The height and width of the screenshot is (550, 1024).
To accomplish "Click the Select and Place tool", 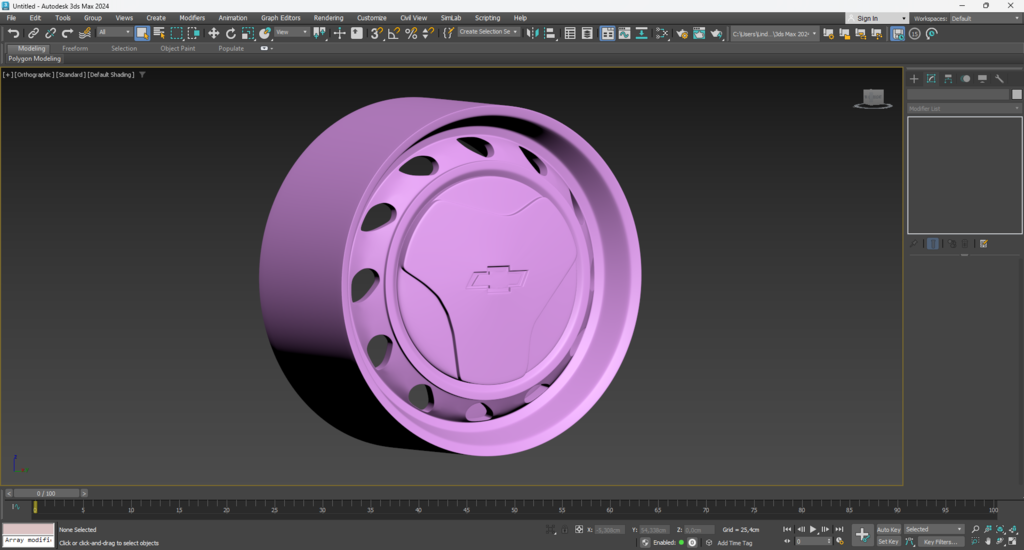I will tap(264, 33).
